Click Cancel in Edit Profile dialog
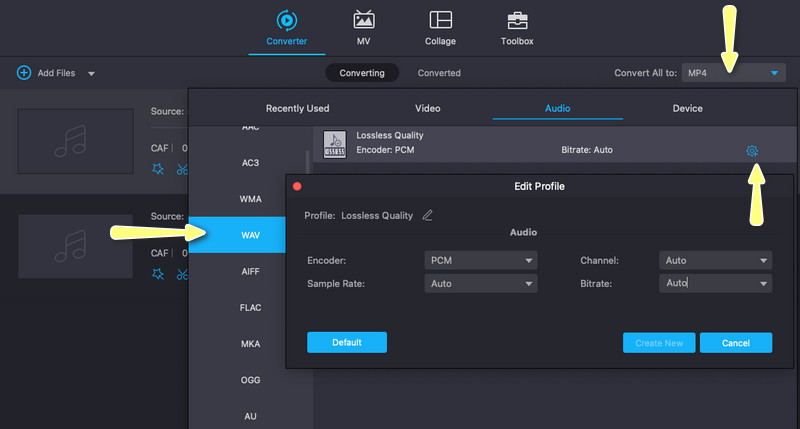This screenshot has height=429, width=800. point(735,343)
